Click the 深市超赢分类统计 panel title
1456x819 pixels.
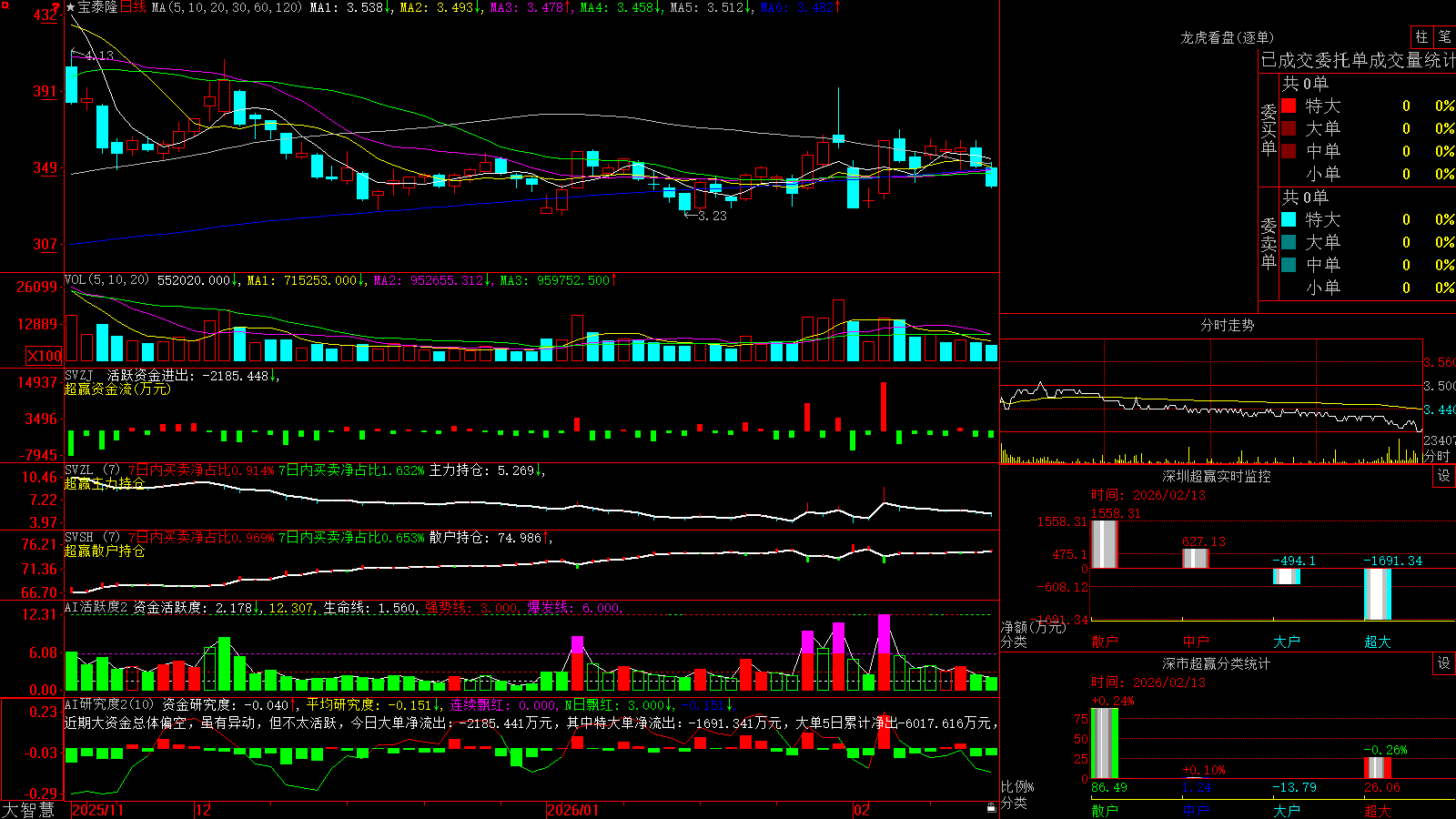click(x=1217, y=663)
